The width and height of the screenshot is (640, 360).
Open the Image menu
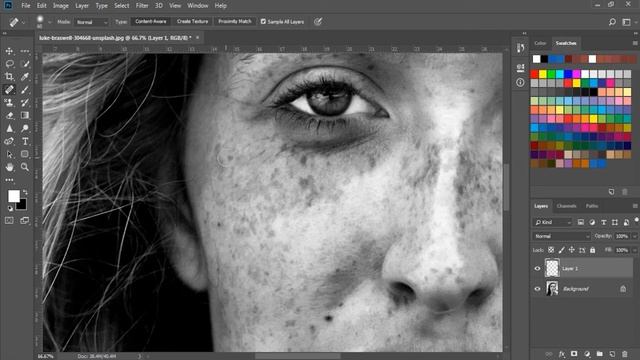[x=61, y=6]
